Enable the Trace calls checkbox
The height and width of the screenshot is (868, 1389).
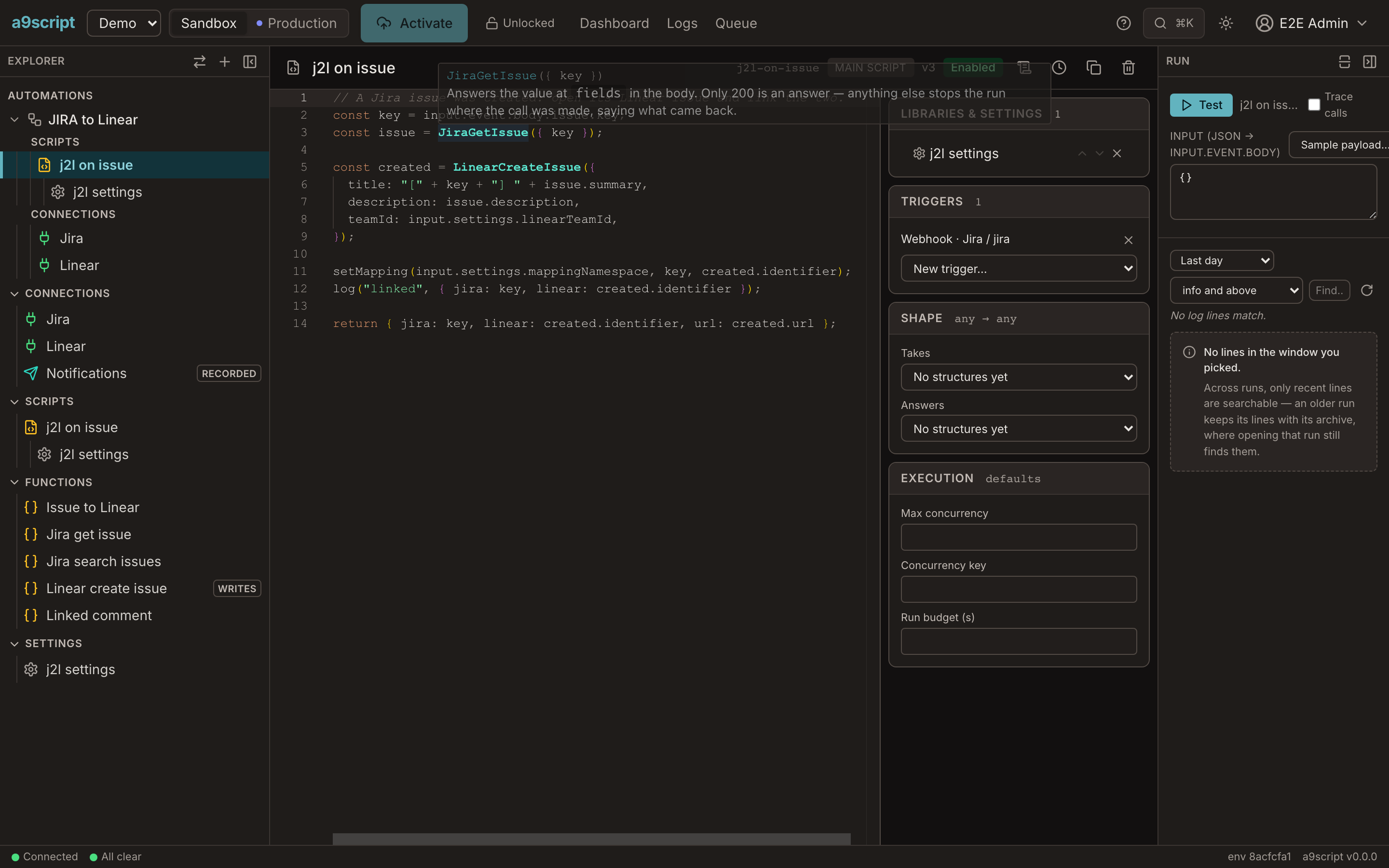tap(1314, 105)
